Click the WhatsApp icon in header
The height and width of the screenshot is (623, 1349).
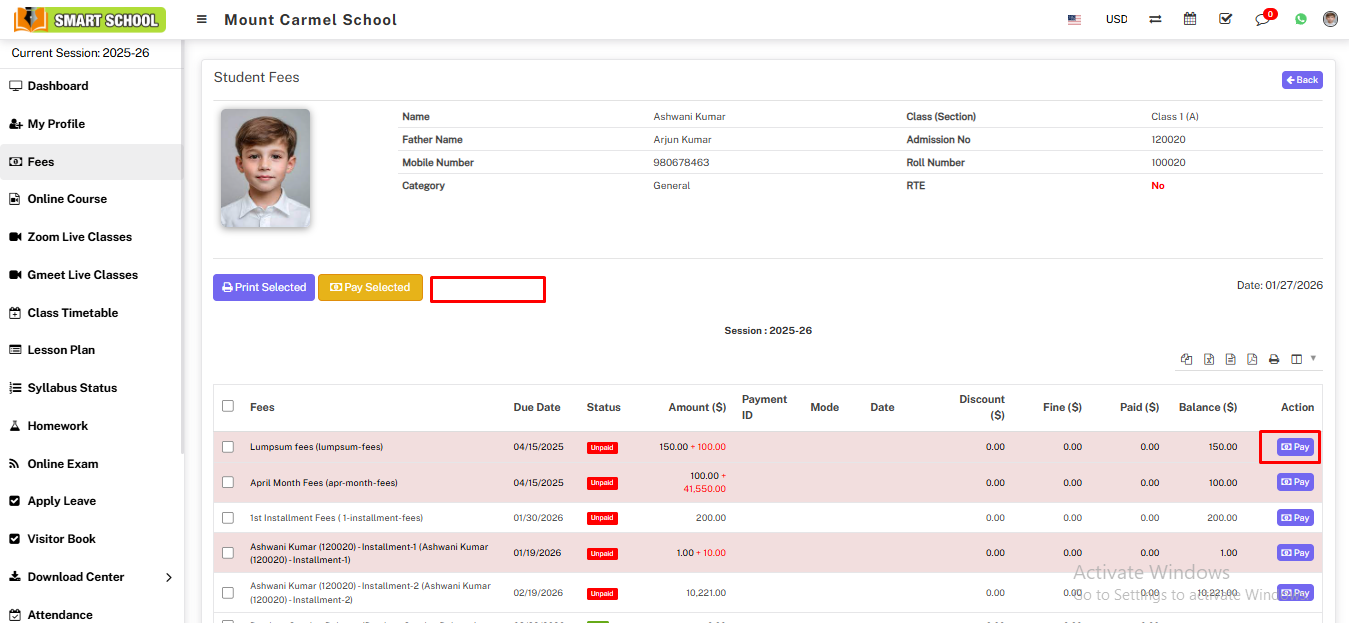[x=1300, y=19]
